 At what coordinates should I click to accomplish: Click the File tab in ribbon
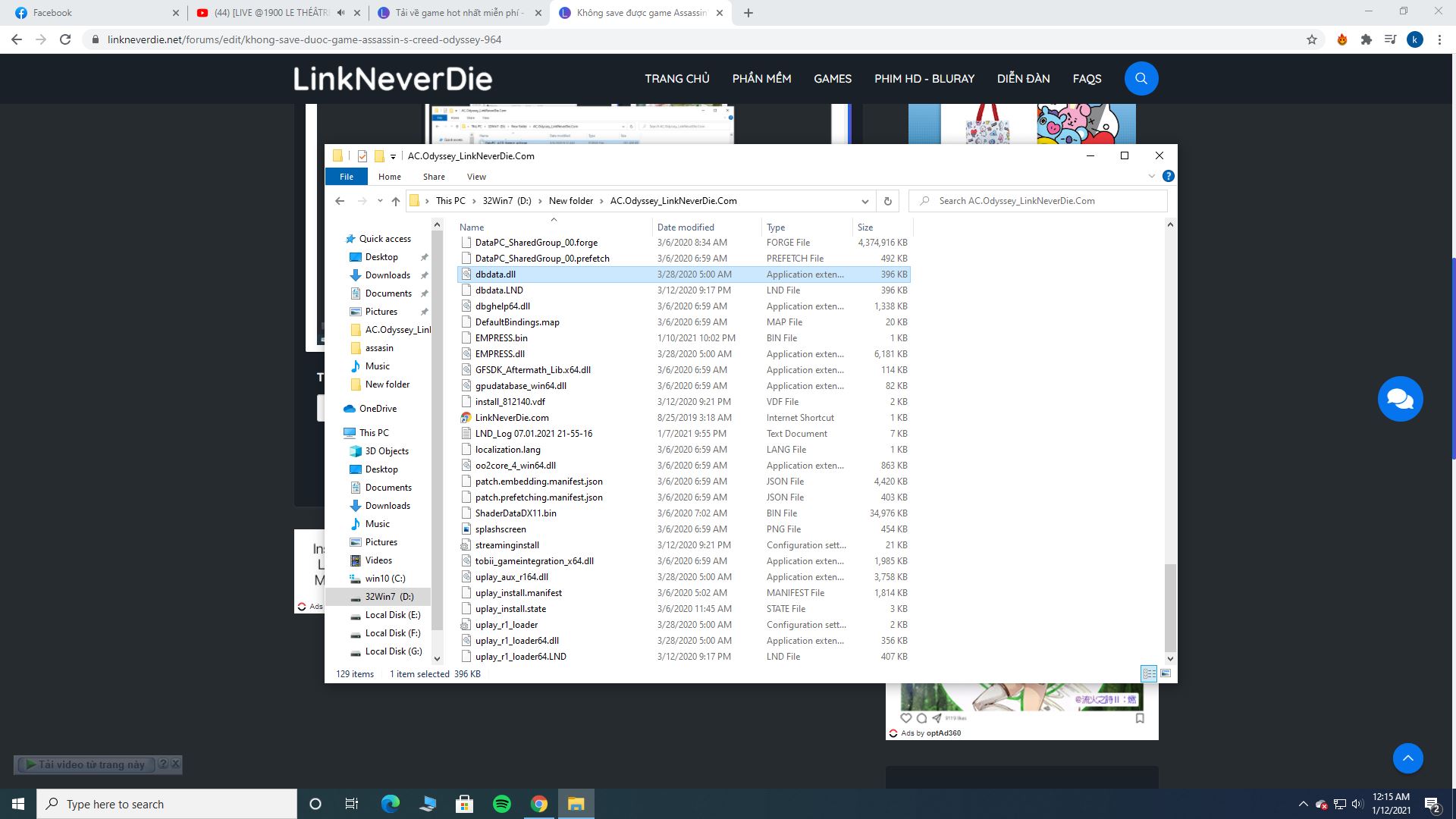(x=347, y=176)
